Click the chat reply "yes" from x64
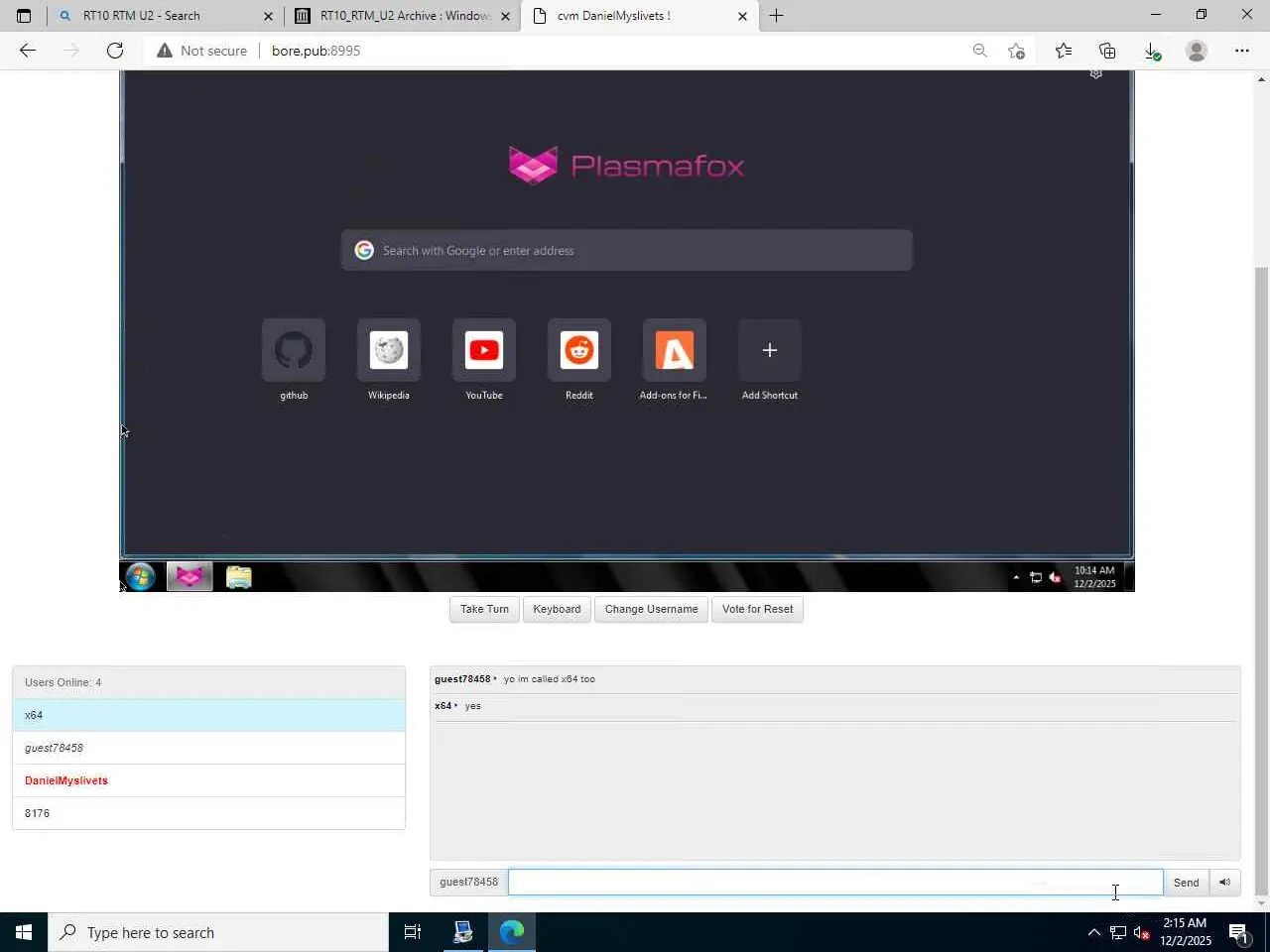 (x=472, y=706)
